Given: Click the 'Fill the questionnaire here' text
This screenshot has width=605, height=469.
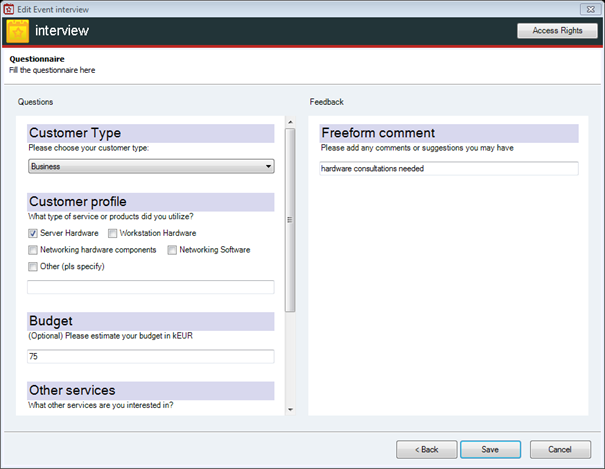Looking at the screenshot, I should click(x=52, y=70).
